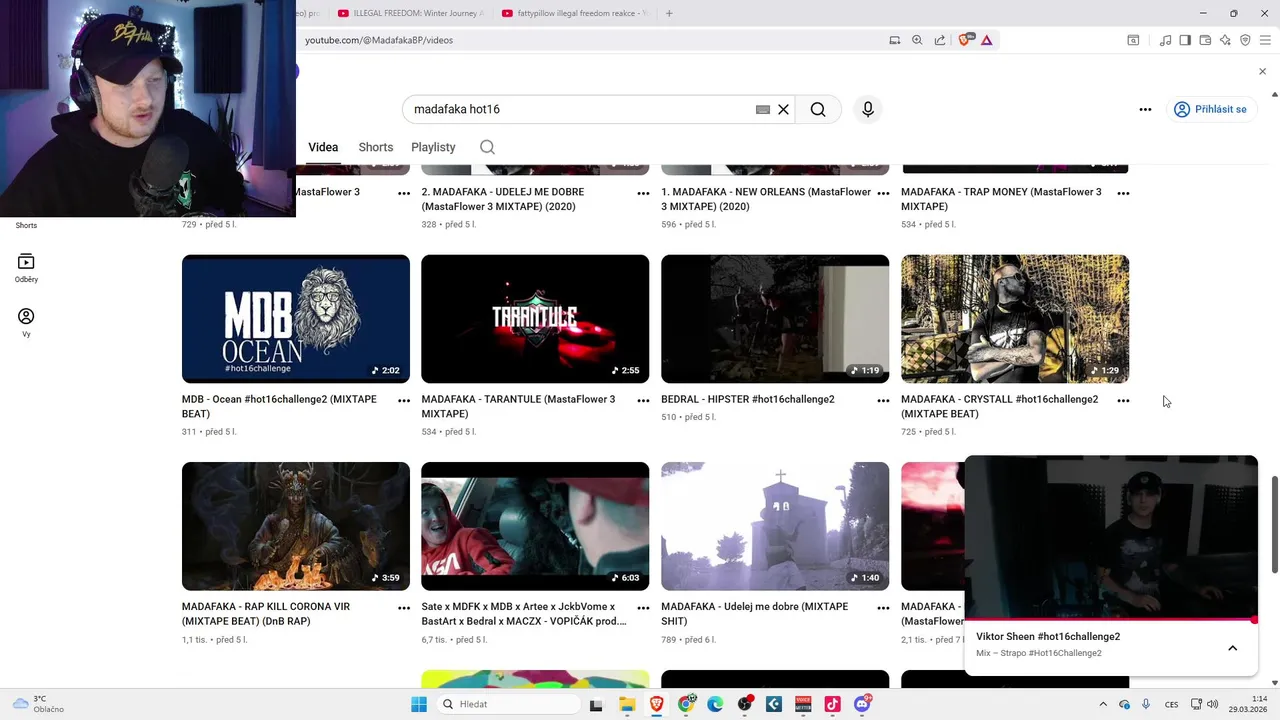
Task: Click the share page icon in address bar
Action: tap(940, 40)
